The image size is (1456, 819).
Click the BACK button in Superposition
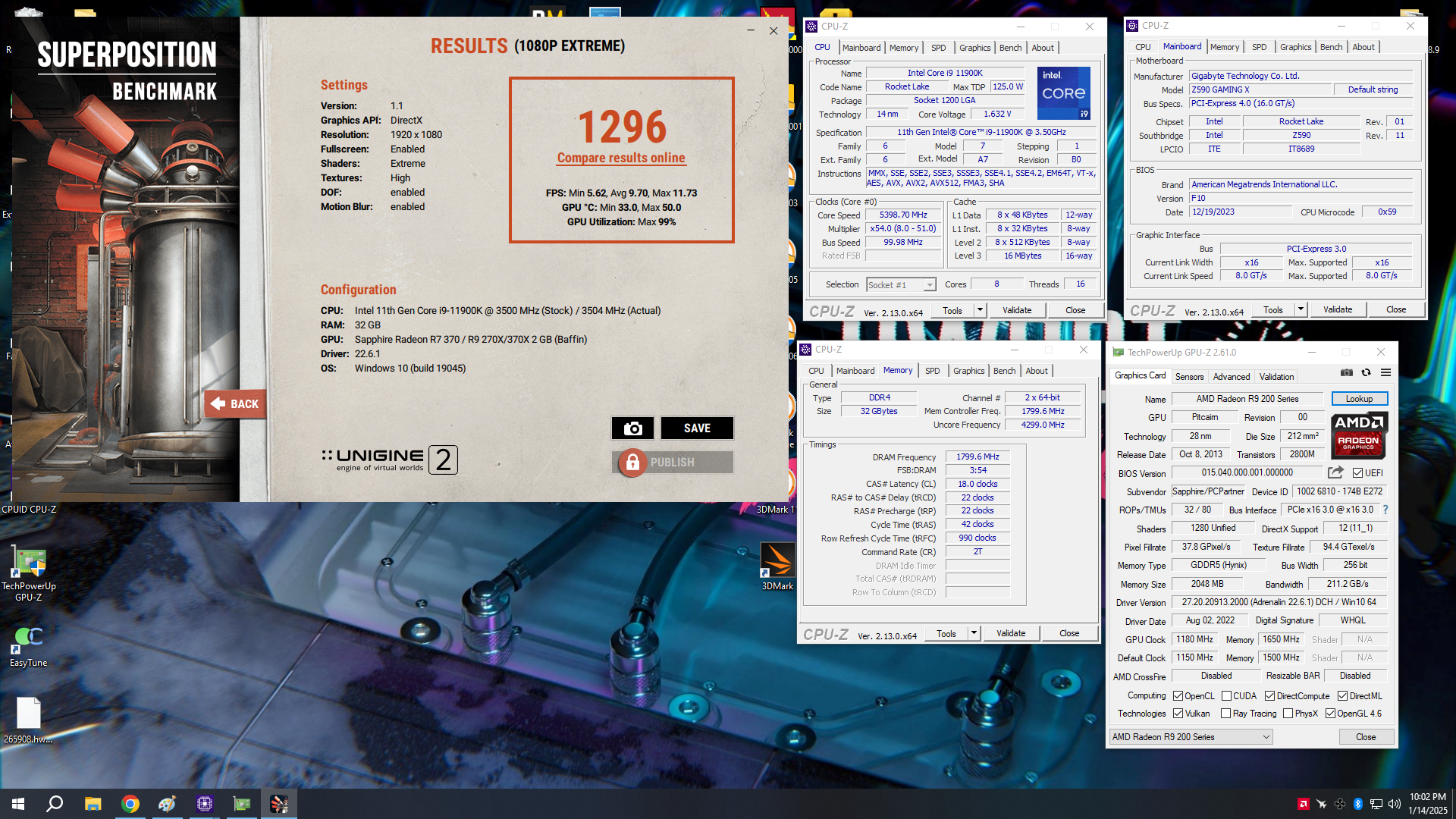[x=235, y=404]
